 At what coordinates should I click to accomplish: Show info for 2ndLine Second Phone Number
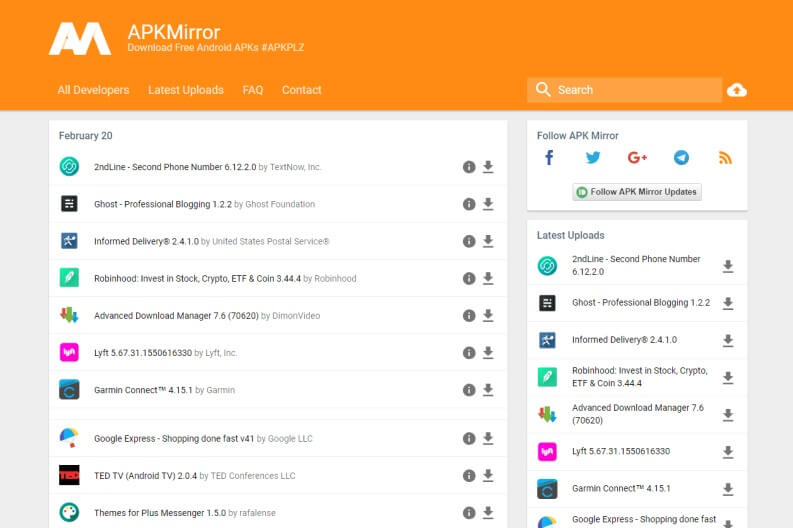pos(469,167)
